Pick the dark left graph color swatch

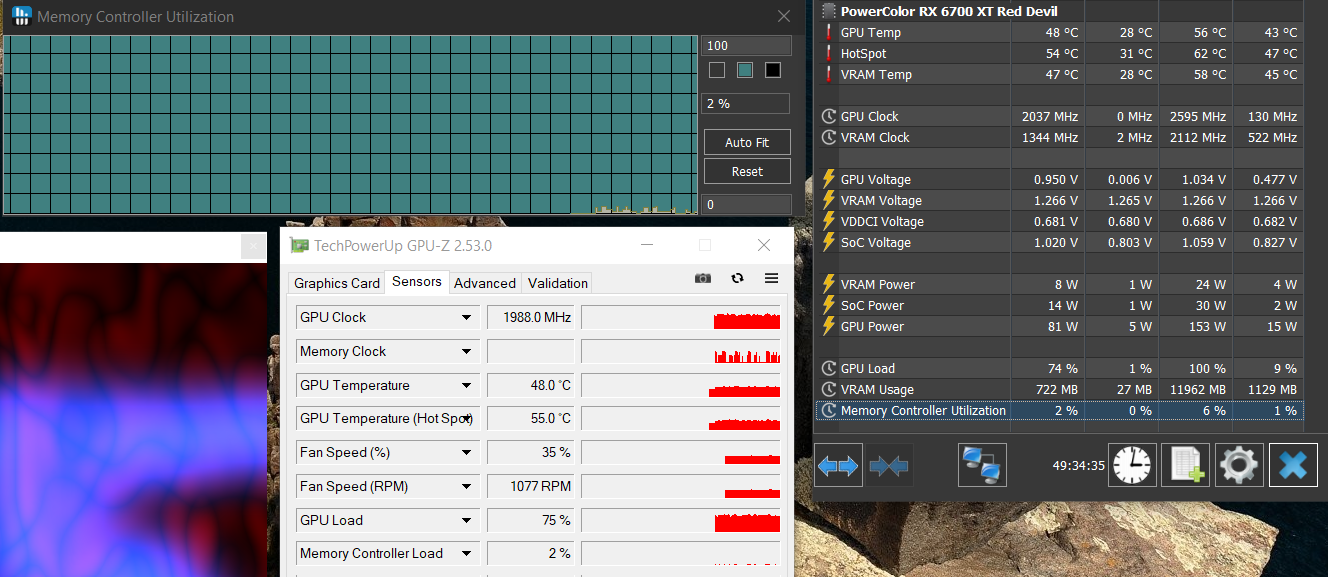pos(716,70)
